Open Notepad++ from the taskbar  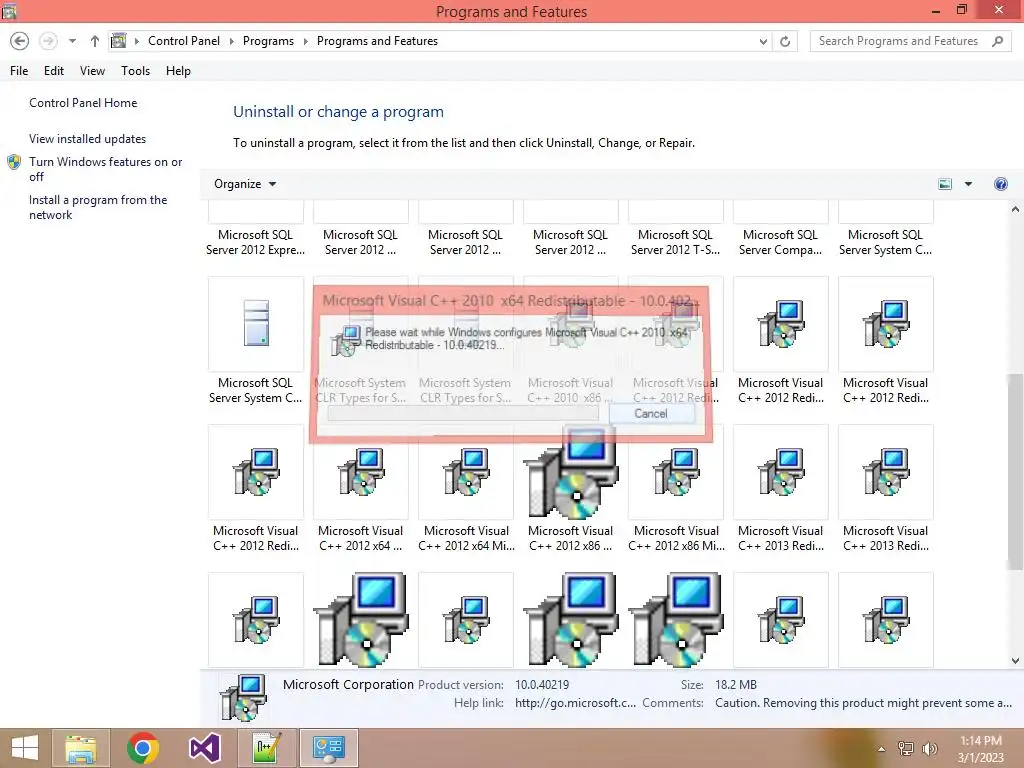click(x=266, y=748)
